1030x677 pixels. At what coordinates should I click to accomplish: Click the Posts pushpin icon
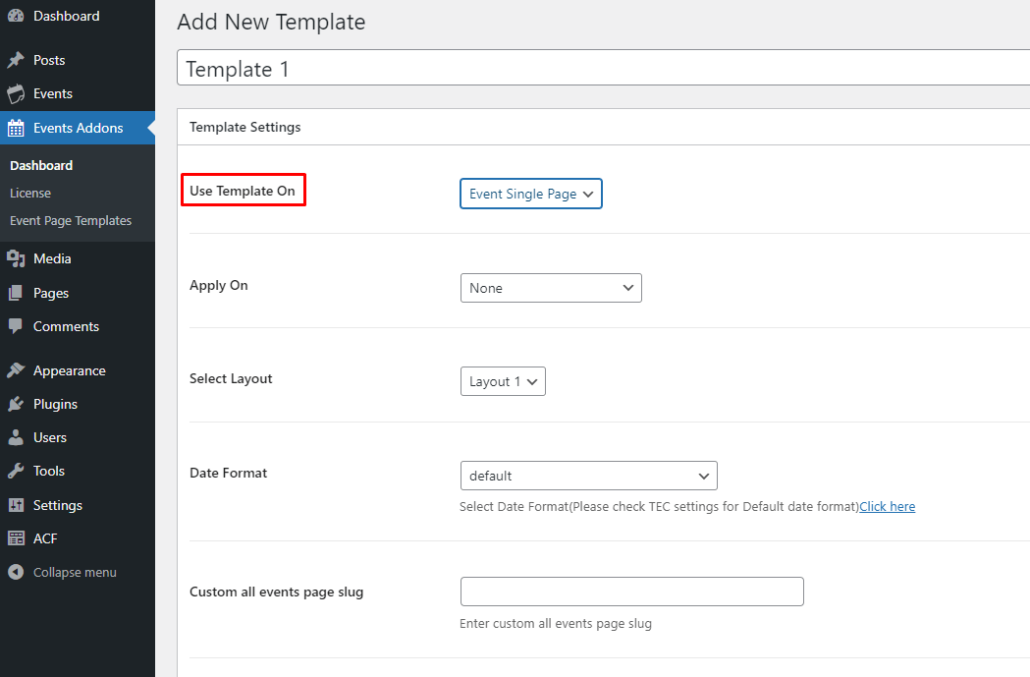(x=16, y=60)
